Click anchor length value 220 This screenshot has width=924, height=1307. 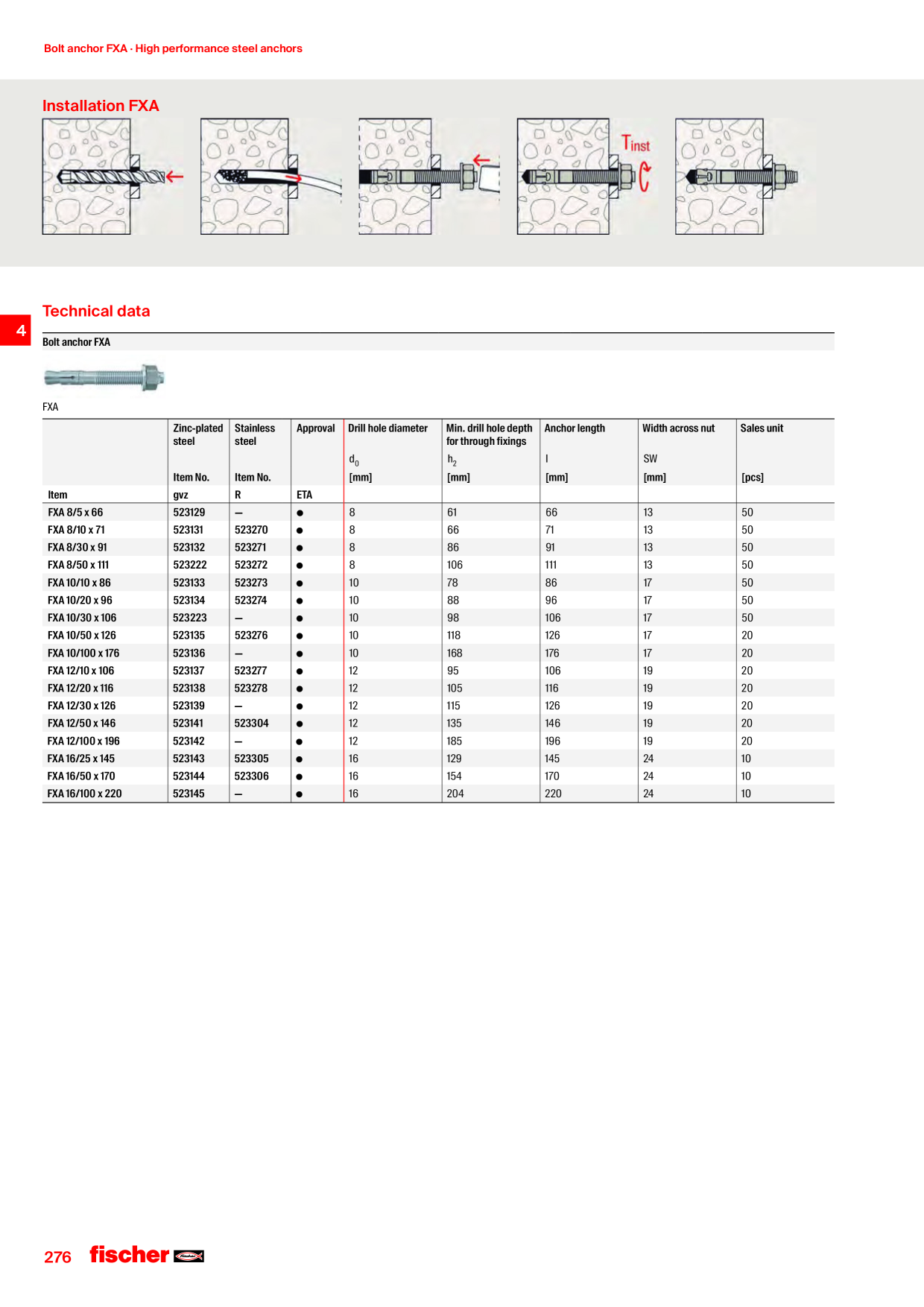tap(554, 794)
